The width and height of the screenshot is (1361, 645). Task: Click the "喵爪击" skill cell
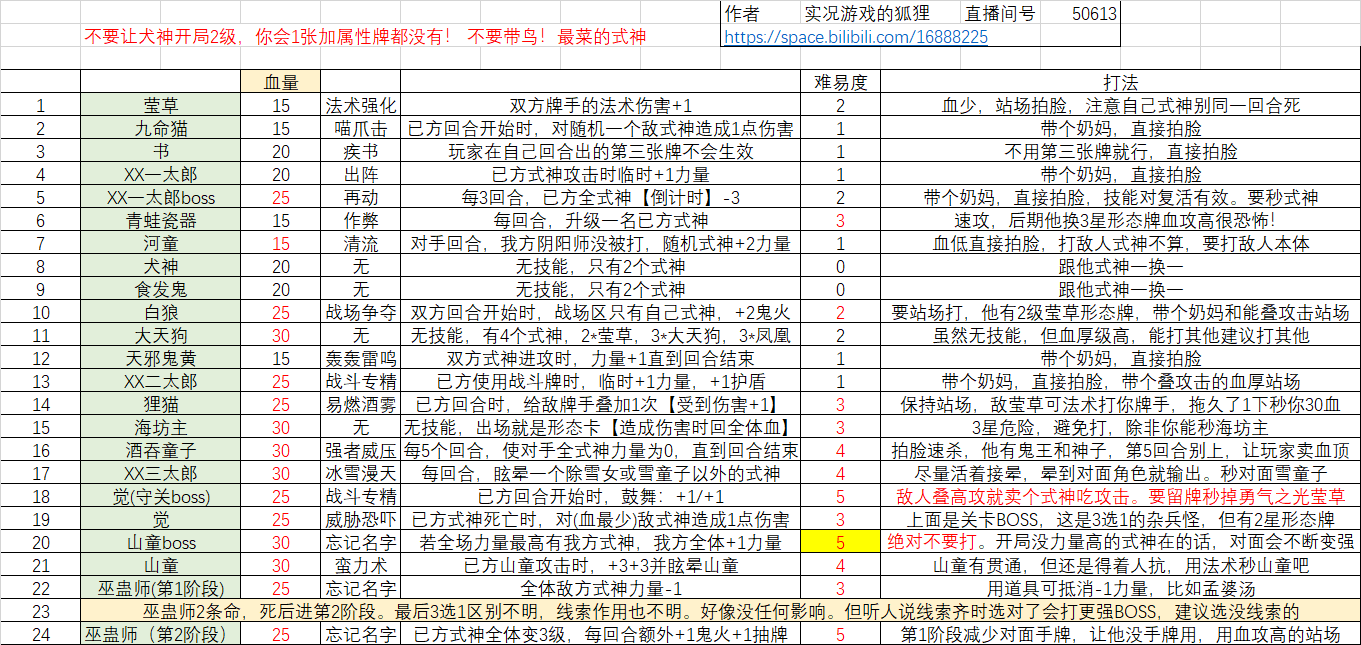[x=360, y=128]
